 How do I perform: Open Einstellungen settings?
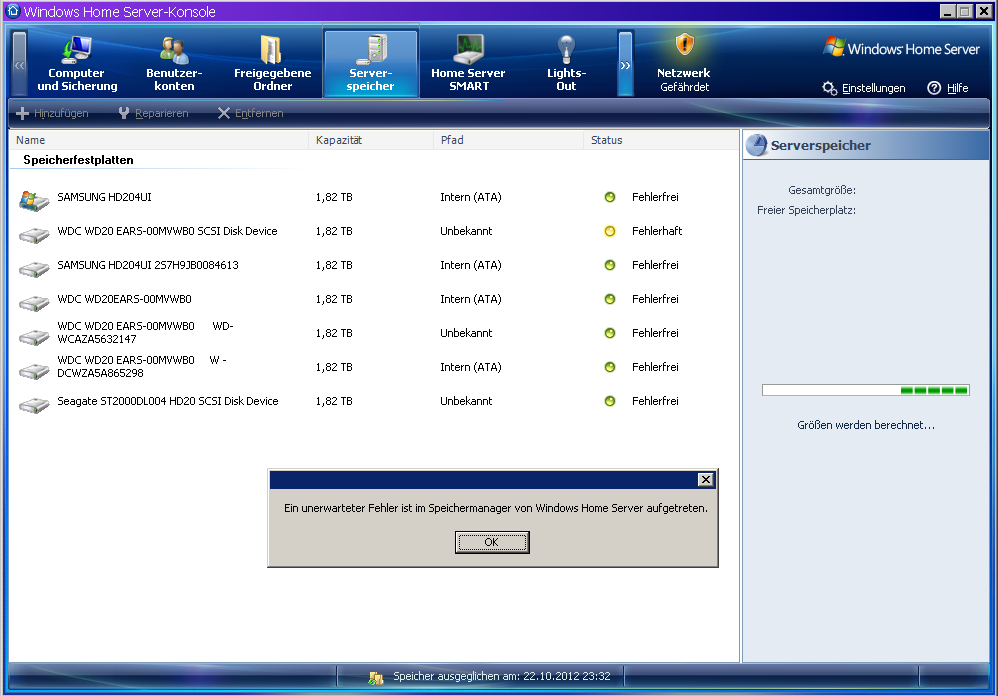873,88
